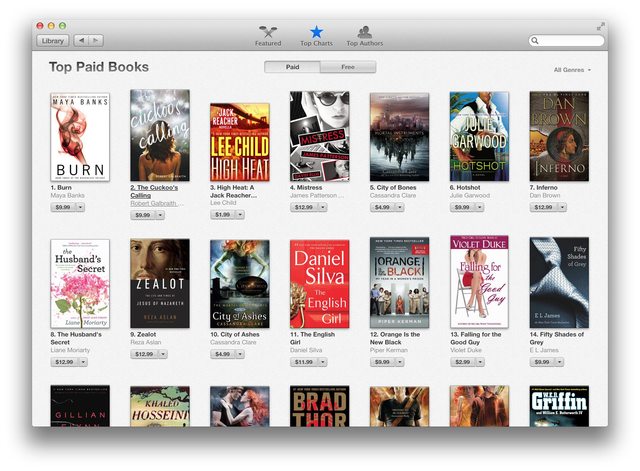Screen dimensions: 640x471
Task: Open the Fifty Shades of Grey cover
Action: tap(559, 282)
